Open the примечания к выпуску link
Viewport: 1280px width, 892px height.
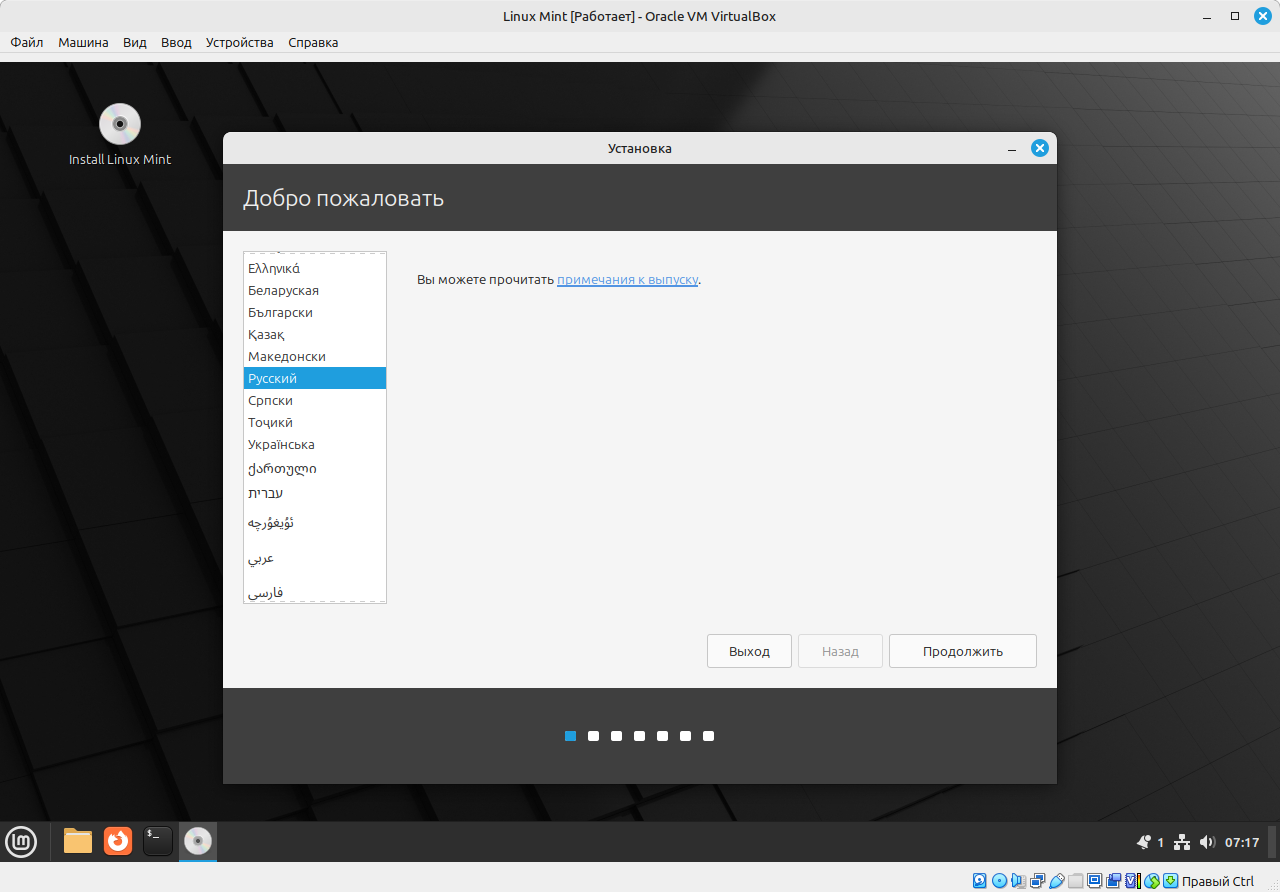point(627,279)
